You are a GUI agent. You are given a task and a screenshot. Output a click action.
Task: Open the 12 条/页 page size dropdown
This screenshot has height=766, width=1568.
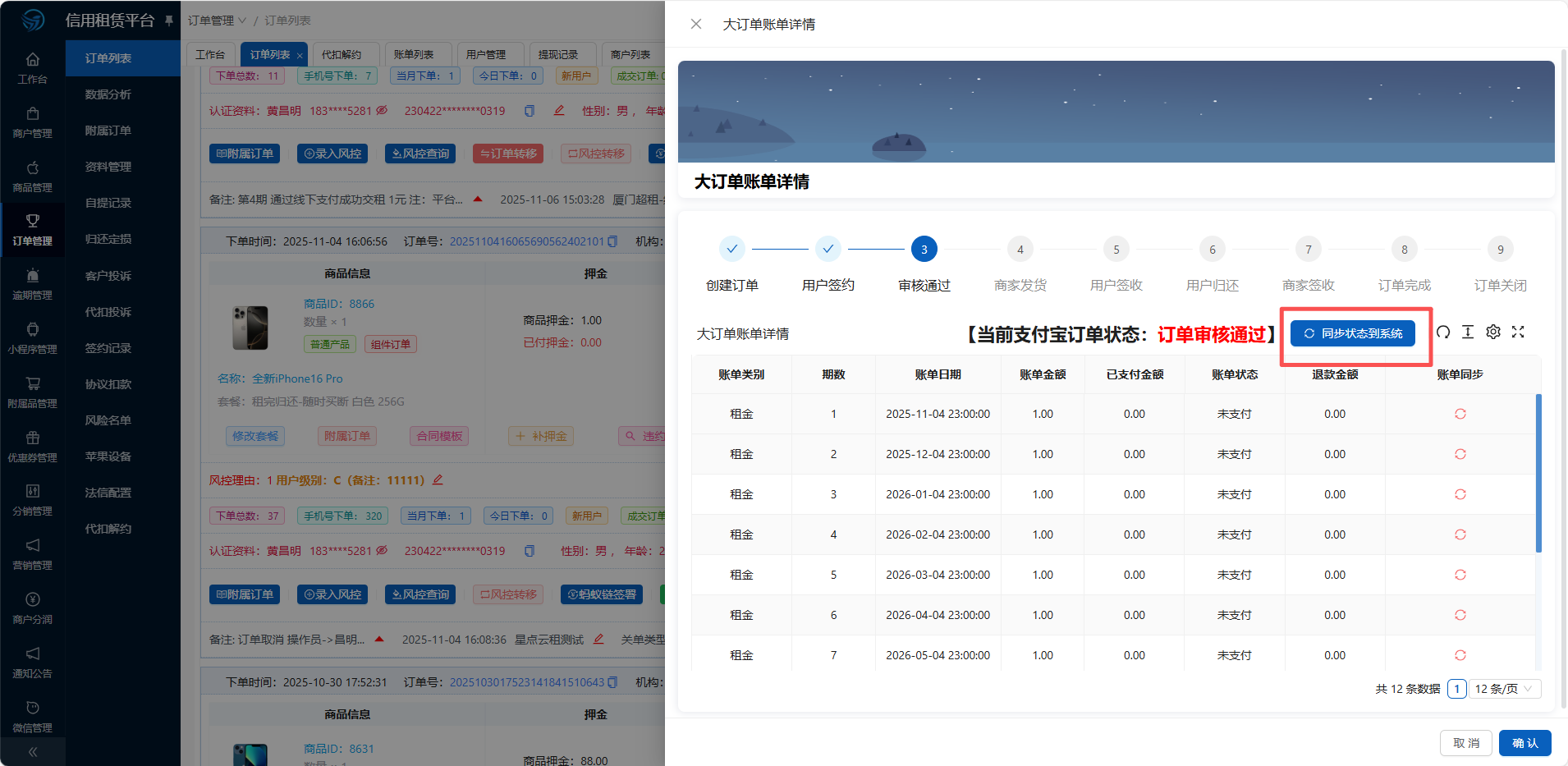click(x=1503, y=689)
